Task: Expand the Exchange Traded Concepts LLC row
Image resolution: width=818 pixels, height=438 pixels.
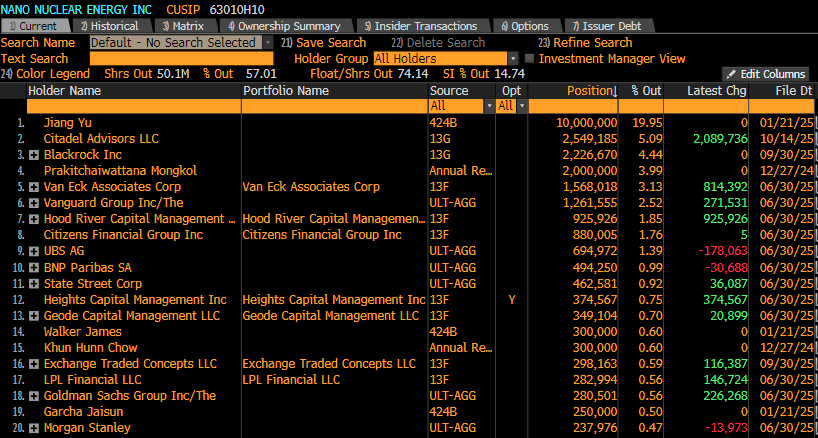Action: 34,364
